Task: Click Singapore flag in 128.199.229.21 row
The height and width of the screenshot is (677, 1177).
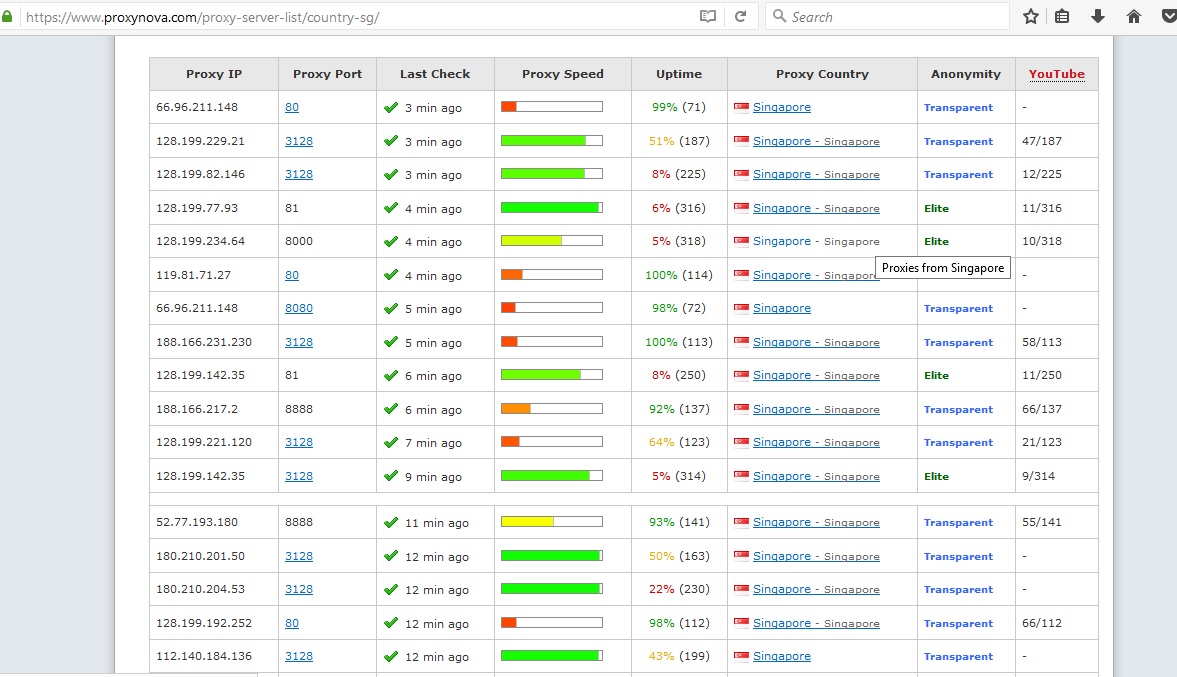Action: pyautogui.click(x=742, y=140)
